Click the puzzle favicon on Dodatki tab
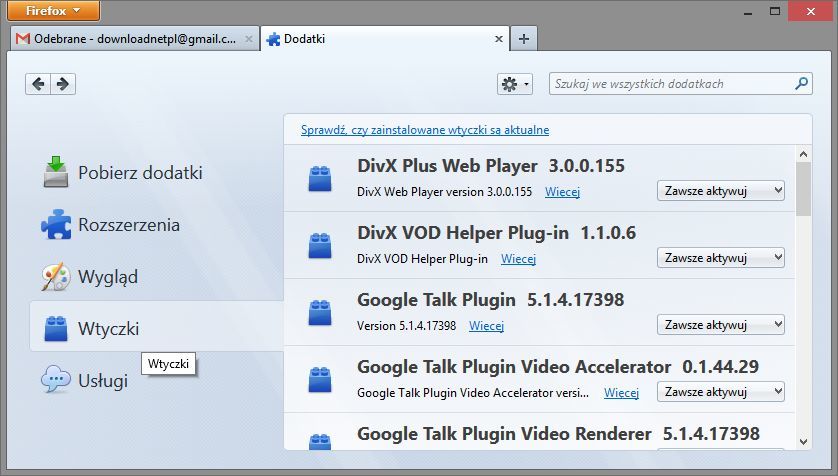Image resolution: width=838 pixels, height=476 pixels. point(273,39)
